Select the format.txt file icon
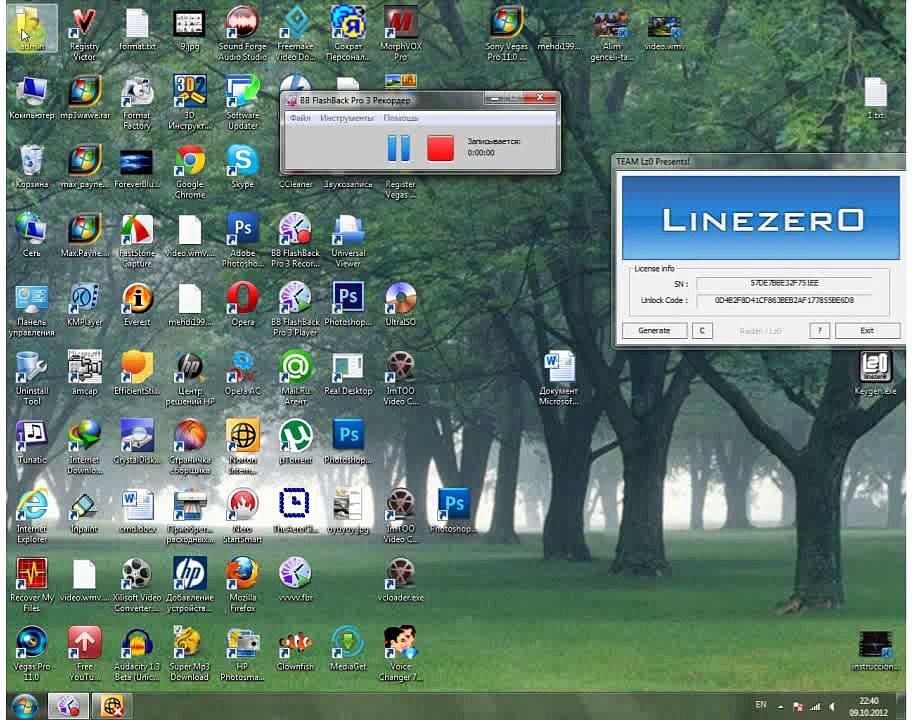The image size is (912, 720). (x=137, y=30)
